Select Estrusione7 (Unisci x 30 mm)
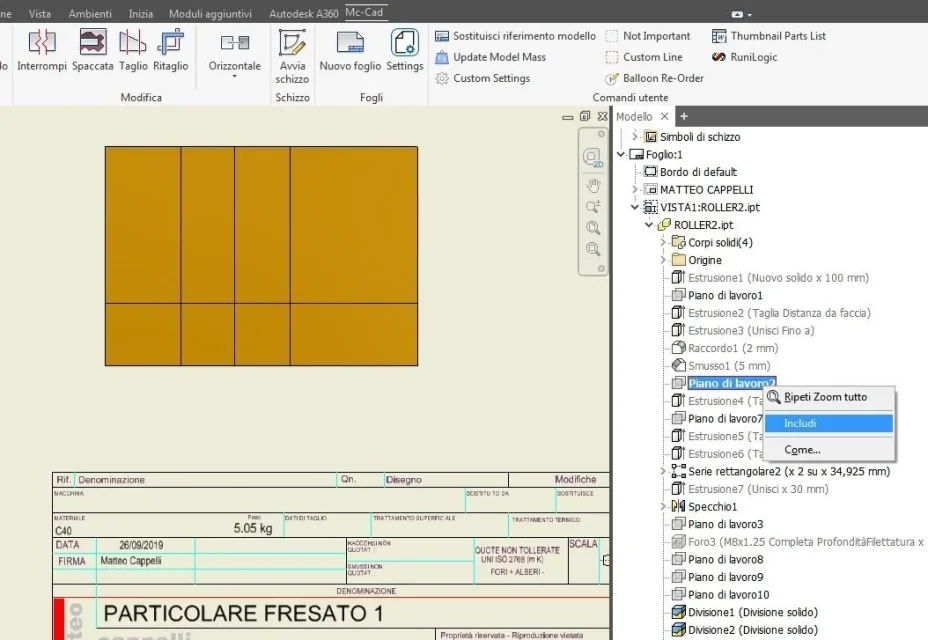This screenshot has width=928, height=640. coord(750,489)
